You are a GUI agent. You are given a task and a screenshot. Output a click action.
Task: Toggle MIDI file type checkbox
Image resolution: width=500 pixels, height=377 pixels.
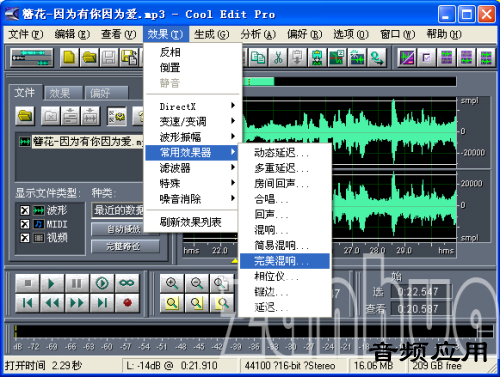click(25, 224)
